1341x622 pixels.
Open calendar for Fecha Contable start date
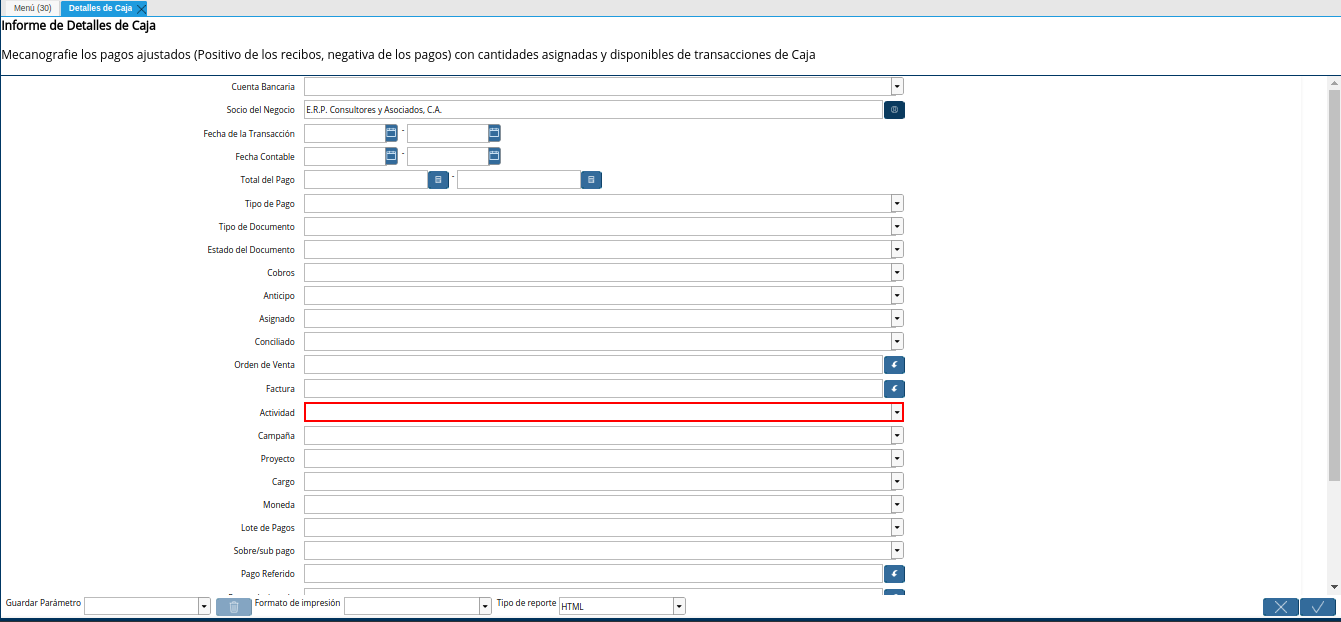coord(389,155)
